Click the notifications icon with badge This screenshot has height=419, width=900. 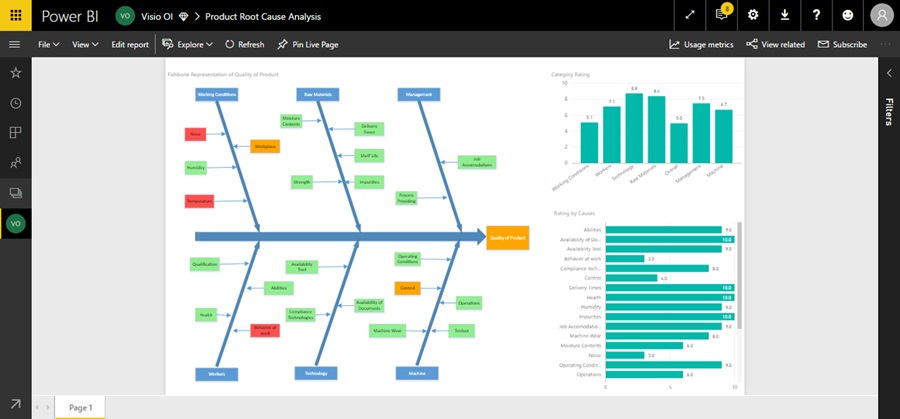pyautogui.click(x=722, y=15)
